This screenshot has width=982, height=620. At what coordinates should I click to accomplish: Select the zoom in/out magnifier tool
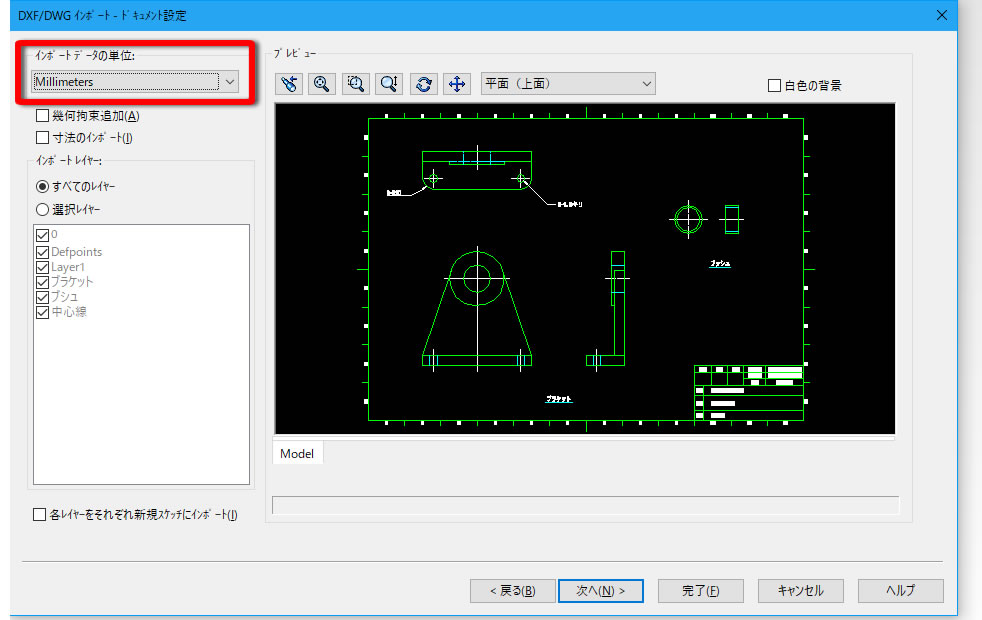pyautogui.click(x=389, y=84)
